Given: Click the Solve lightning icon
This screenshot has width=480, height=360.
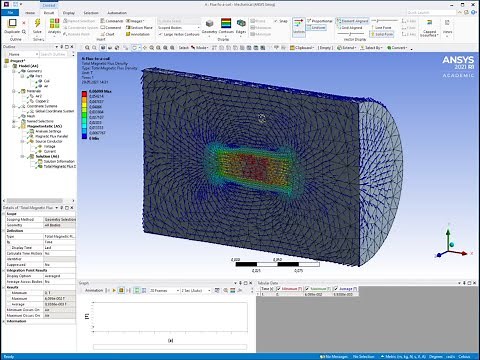Looking at the screenshot, I should click(x=37, y=23).
